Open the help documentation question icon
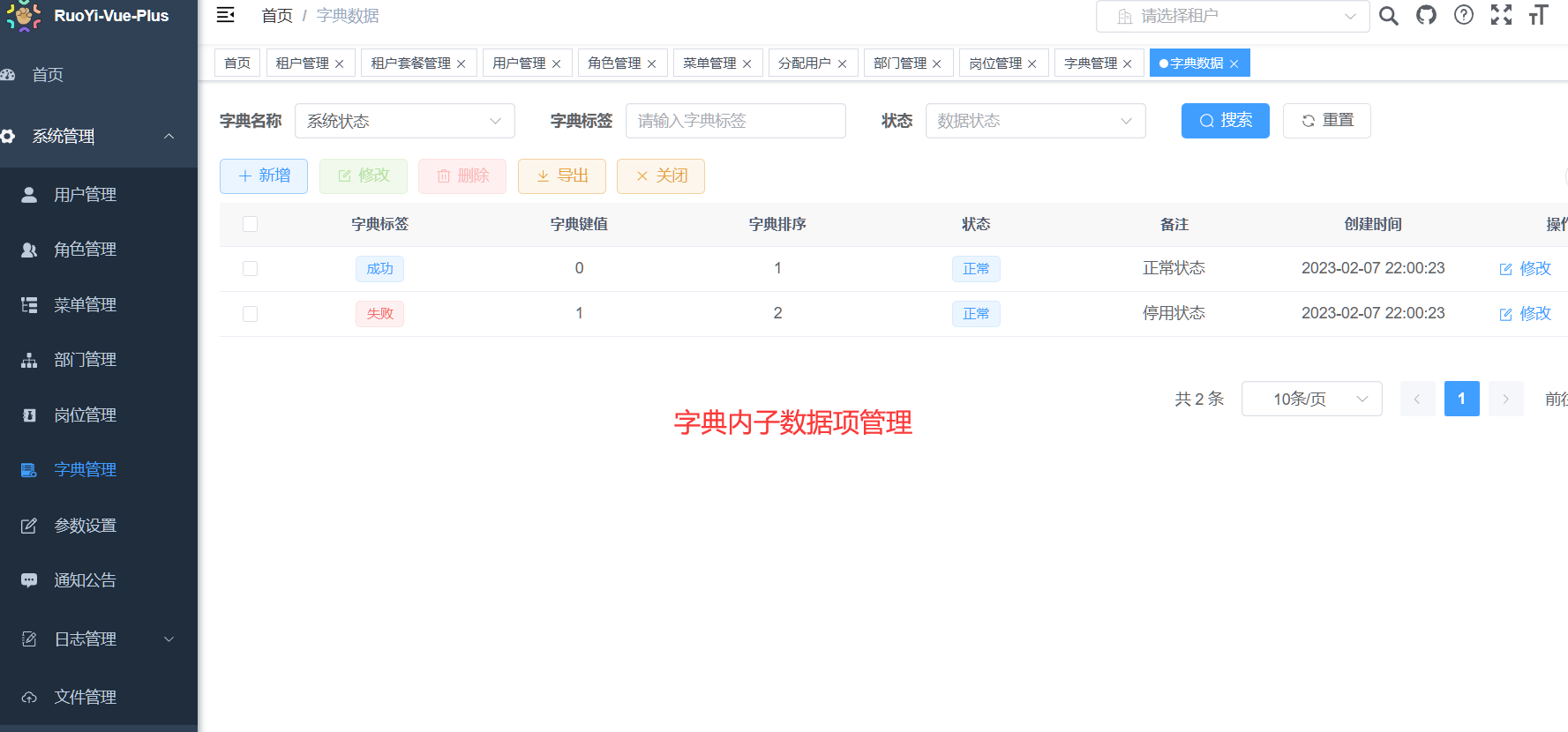The height and width of the screenshot is (732, 1568). pos(1464,15)
